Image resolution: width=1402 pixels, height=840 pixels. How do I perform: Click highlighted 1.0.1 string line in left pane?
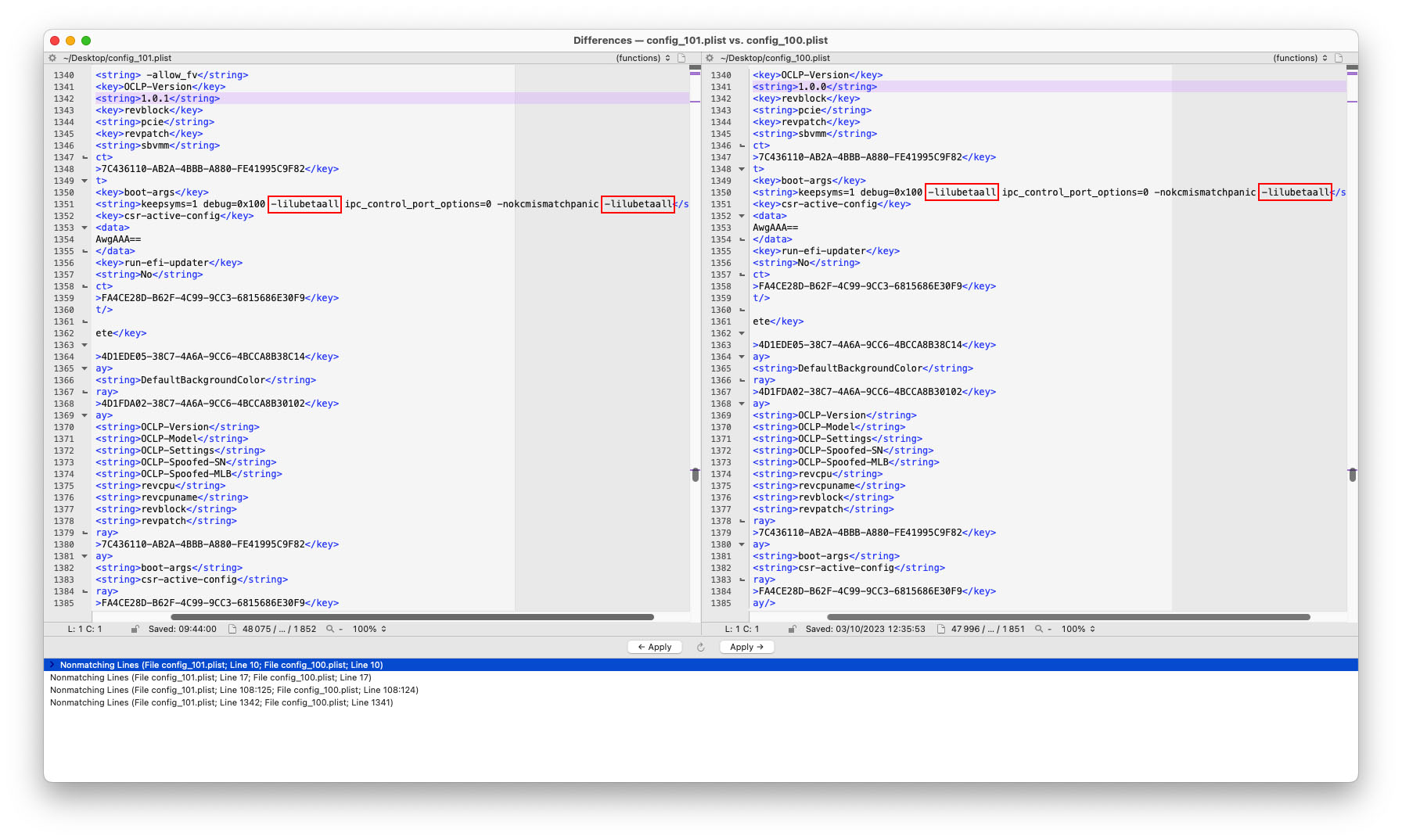click(392, 99)
